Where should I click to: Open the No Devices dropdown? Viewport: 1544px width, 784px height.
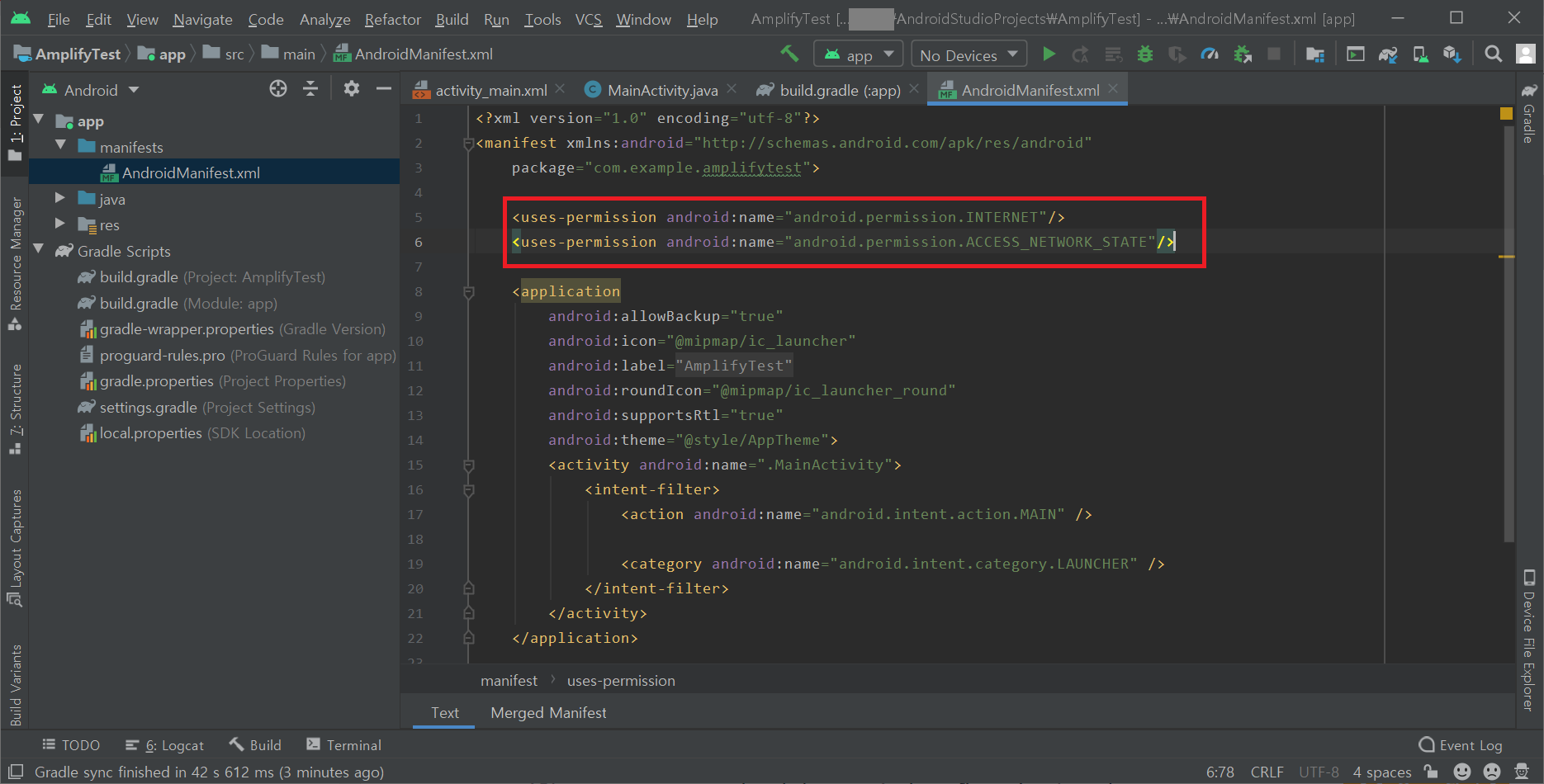[x=968, y=54]
